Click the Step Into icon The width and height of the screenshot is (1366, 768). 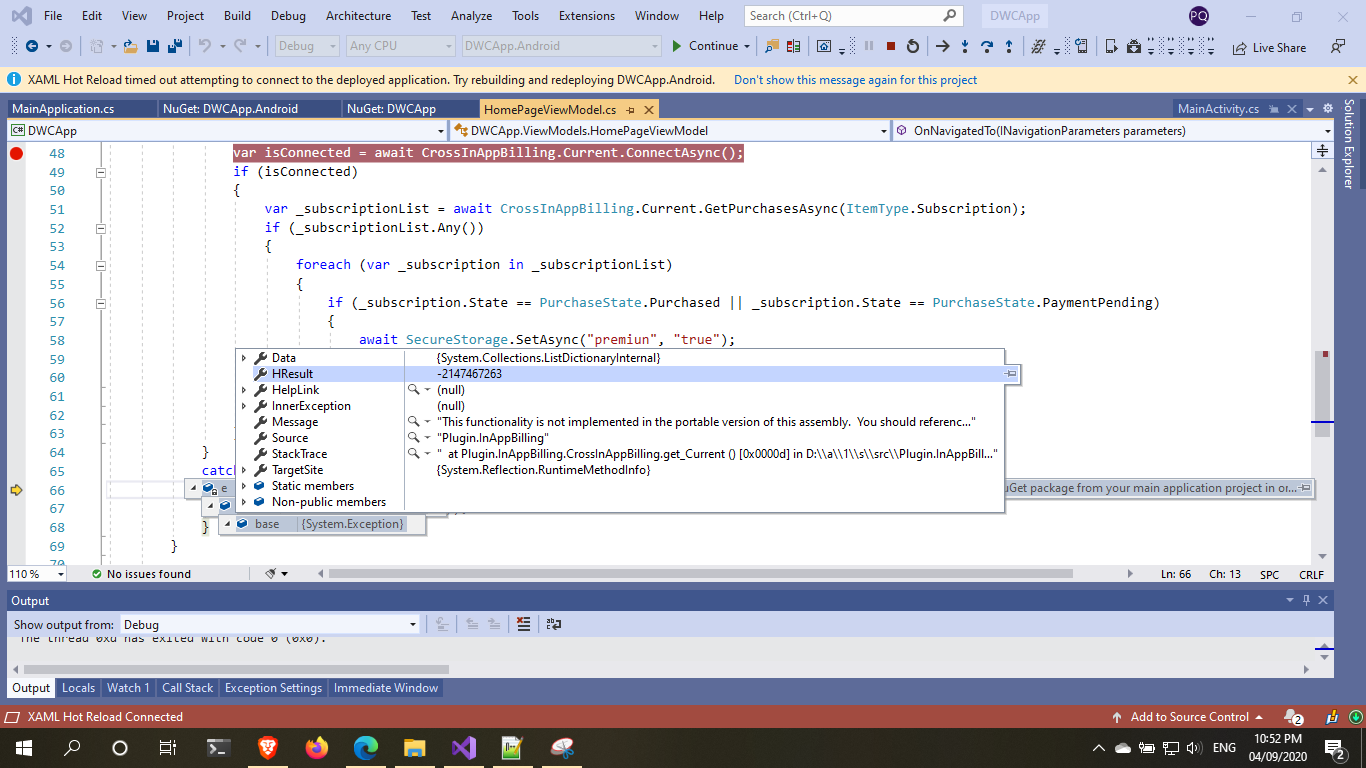965,46
